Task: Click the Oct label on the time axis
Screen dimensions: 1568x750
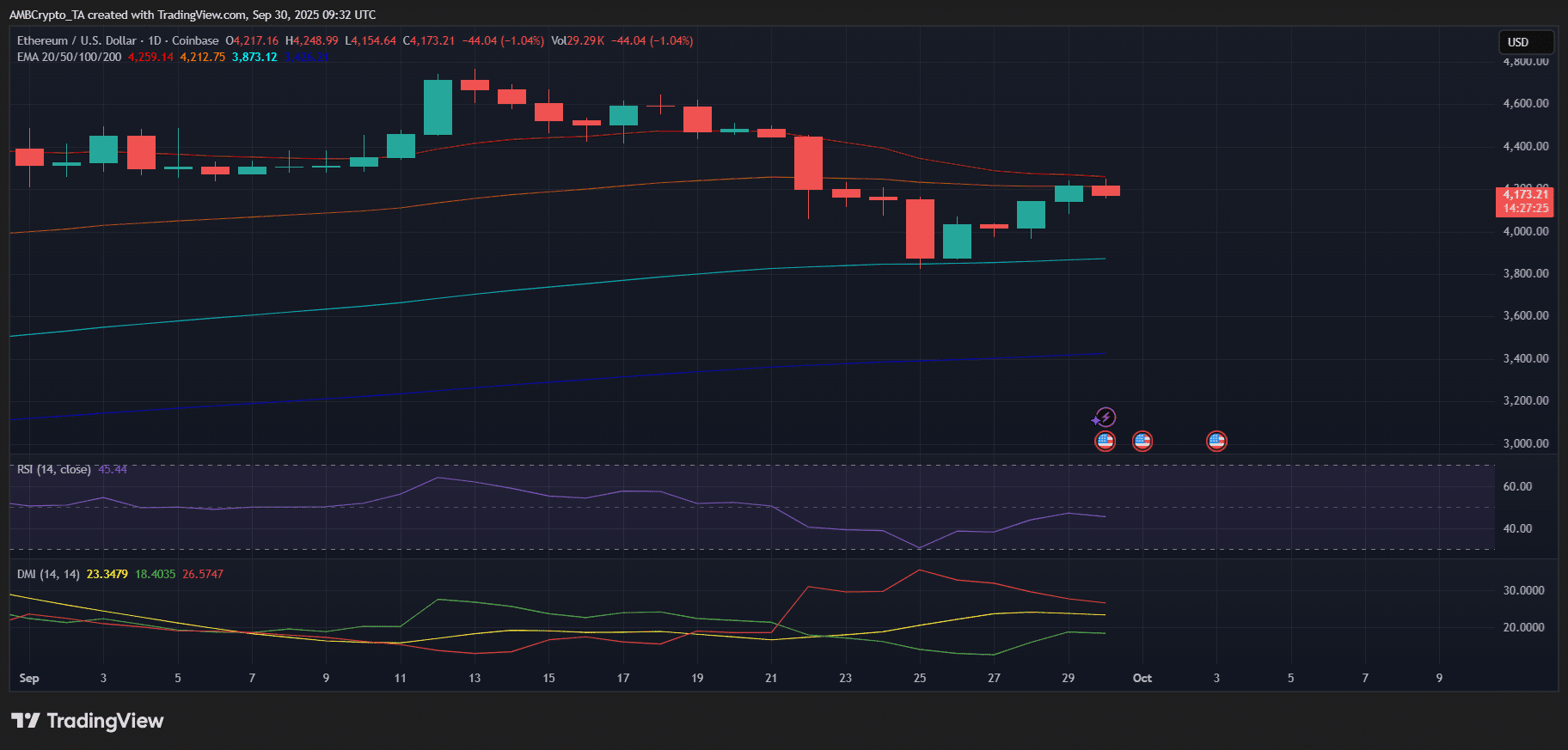Action: click(1142, 678)
